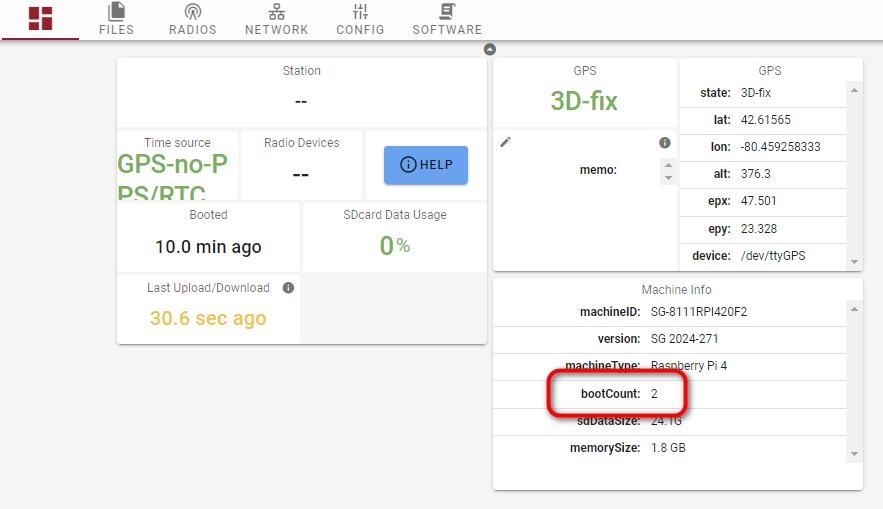The image size is (883, 509).
Task: Show info for the memo card
Action: pyautogui.click(x=665, y=143)
